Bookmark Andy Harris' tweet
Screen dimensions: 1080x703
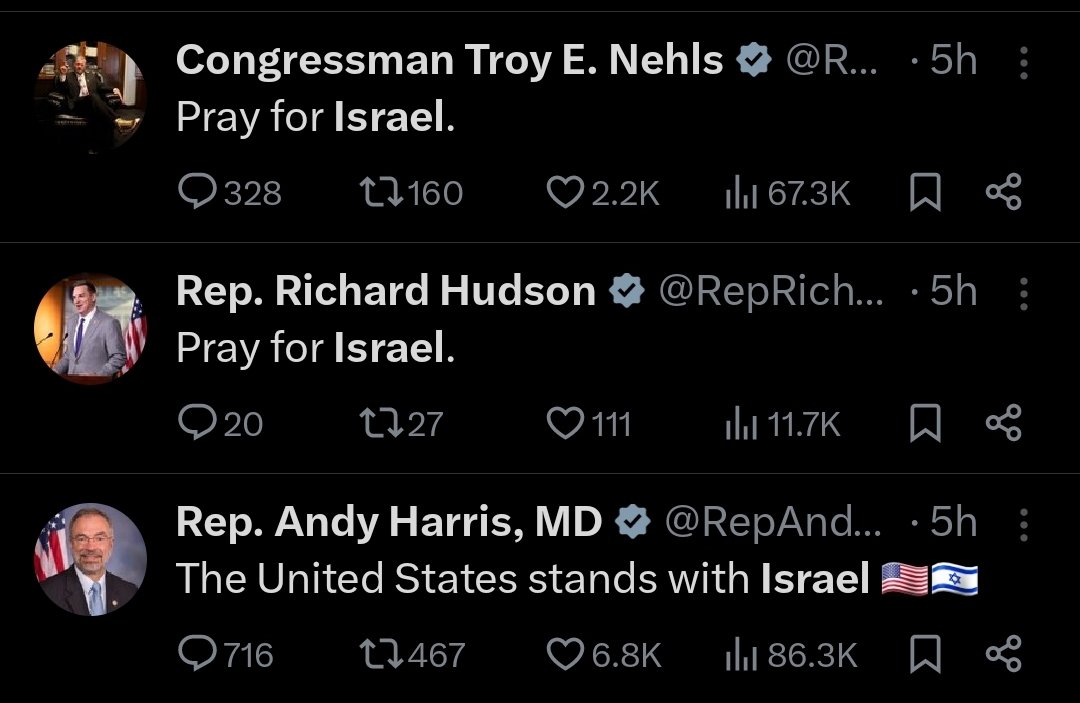925,655
